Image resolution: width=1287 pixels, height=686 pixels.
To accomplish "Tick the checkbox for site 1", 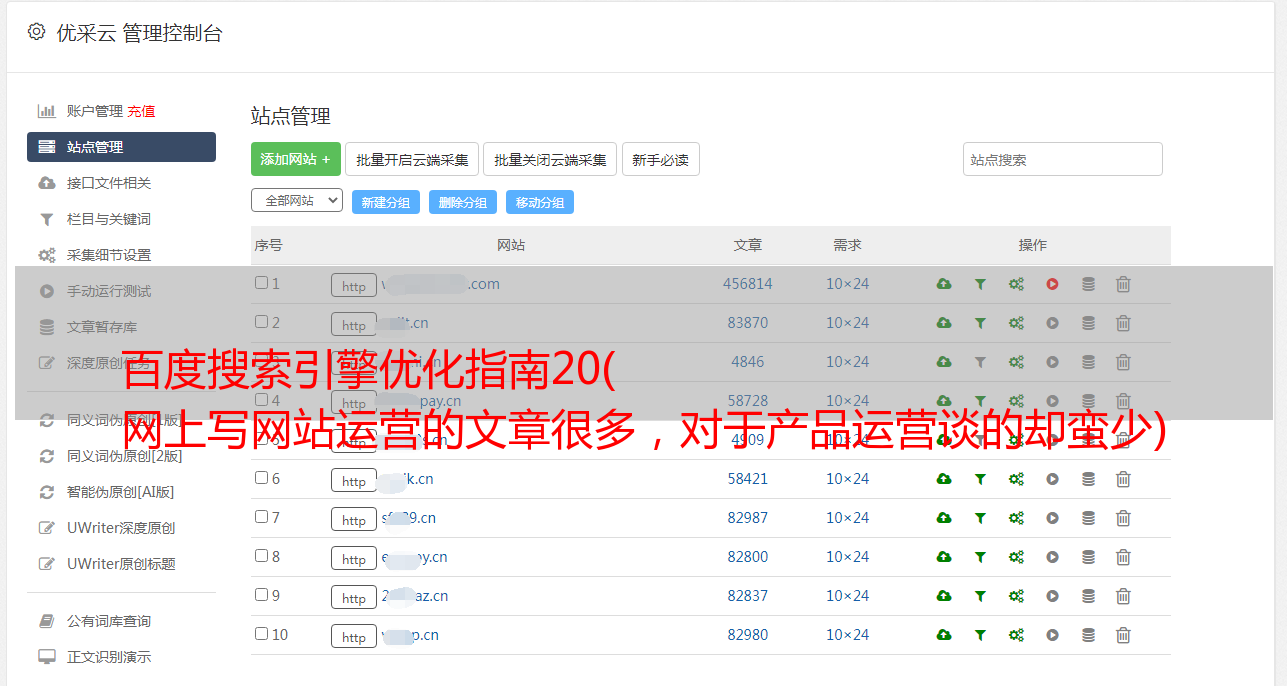I will pos(261,283).
